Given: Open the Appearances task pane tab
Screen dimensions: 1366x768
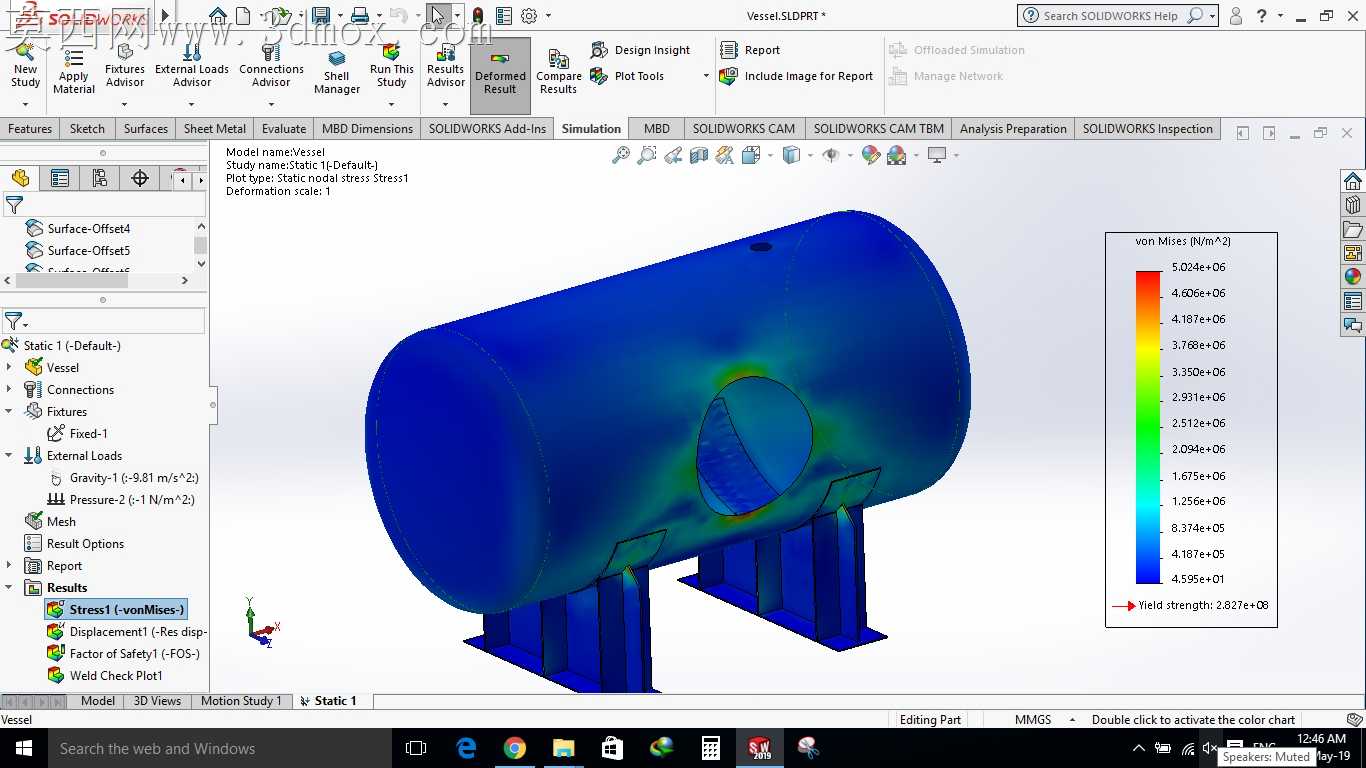Looking at the screenshot, I should [x=1353, y=277].
